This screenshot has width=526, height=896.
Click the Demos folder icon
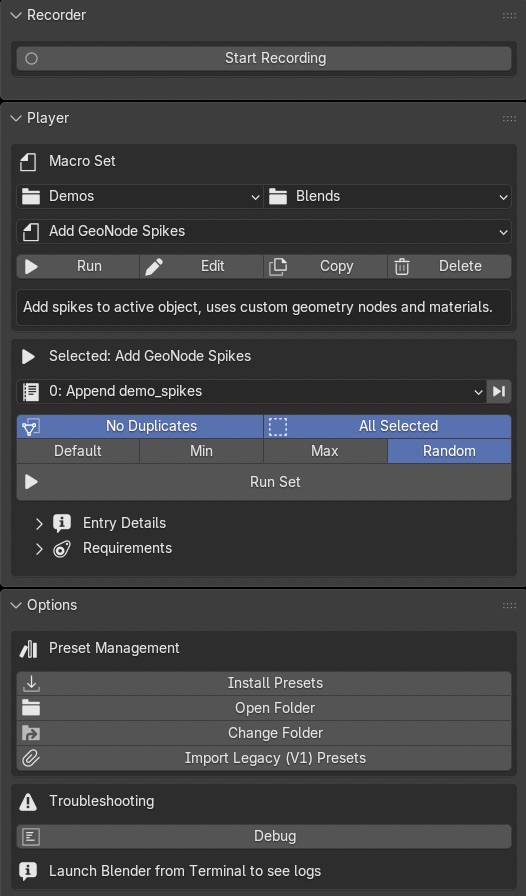click(x=31, y=197)
